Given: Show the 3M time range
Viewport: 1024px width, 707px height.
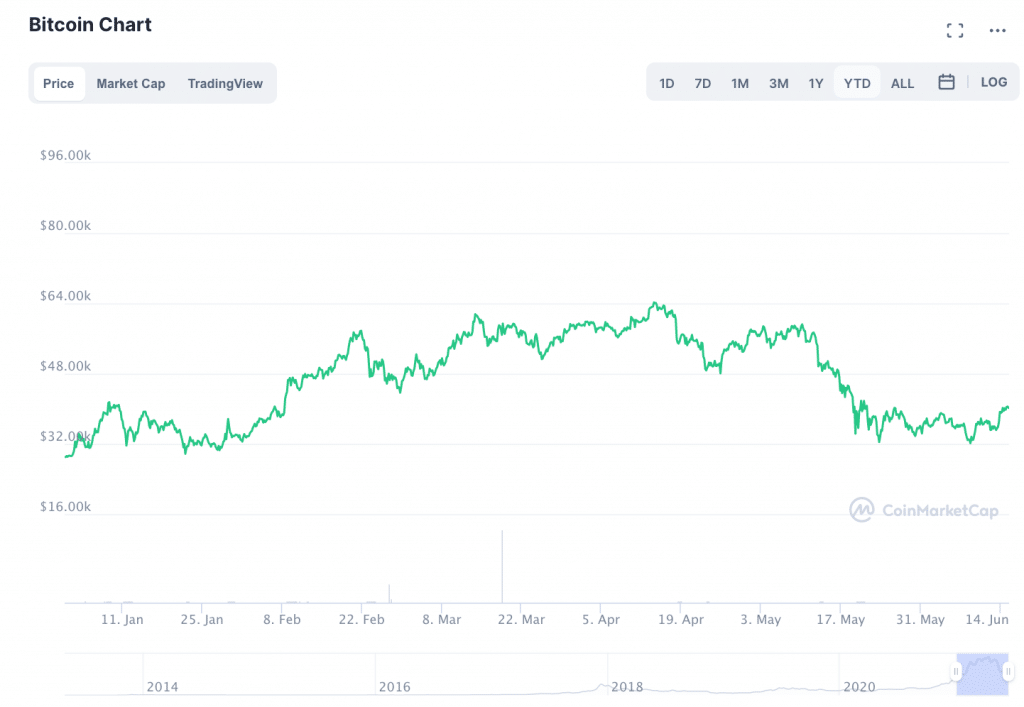Looking at the screenshot, I should pos(778,83).
